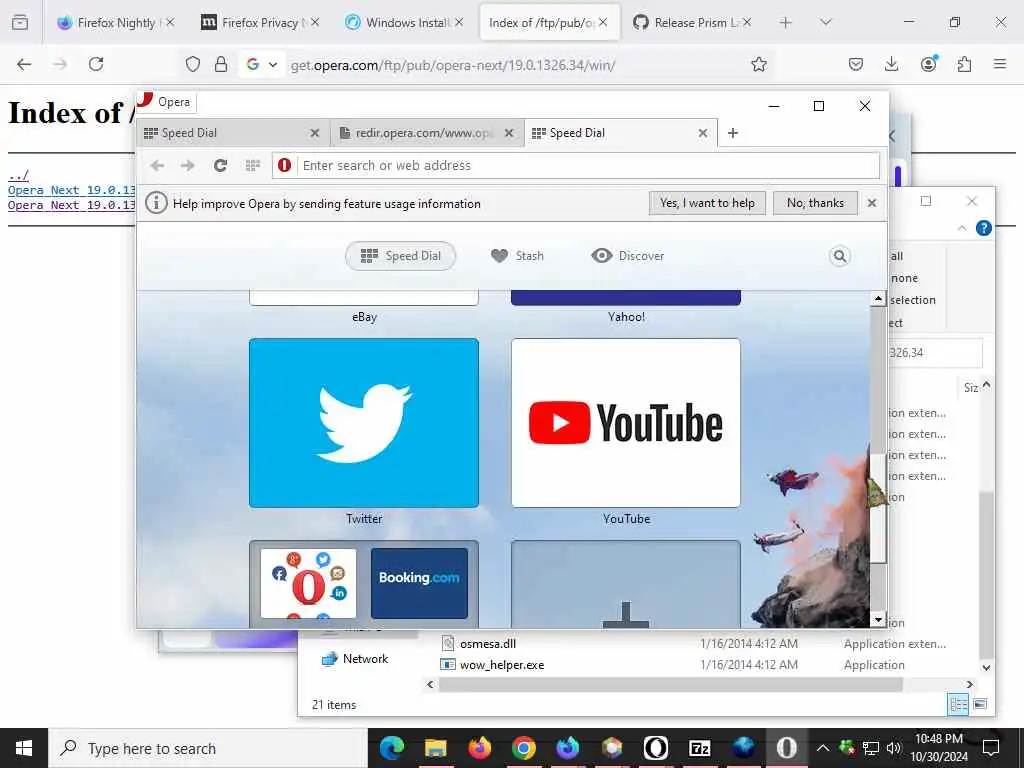Viewport: 1024px width, 768px height.
Task: Switch to Firefox Nightly tab
Action: [116, 23]
